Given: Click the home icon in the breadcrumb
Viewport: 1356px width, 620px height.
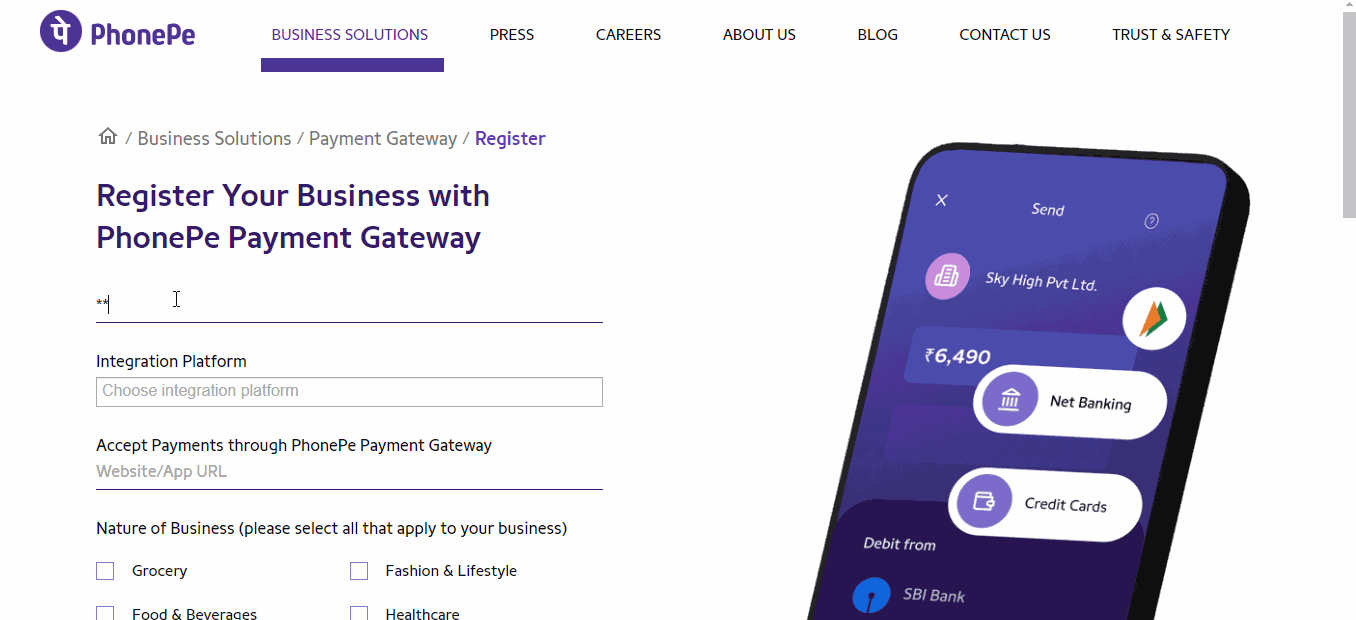Looking at the screenshot, I should tap(107, 135).
